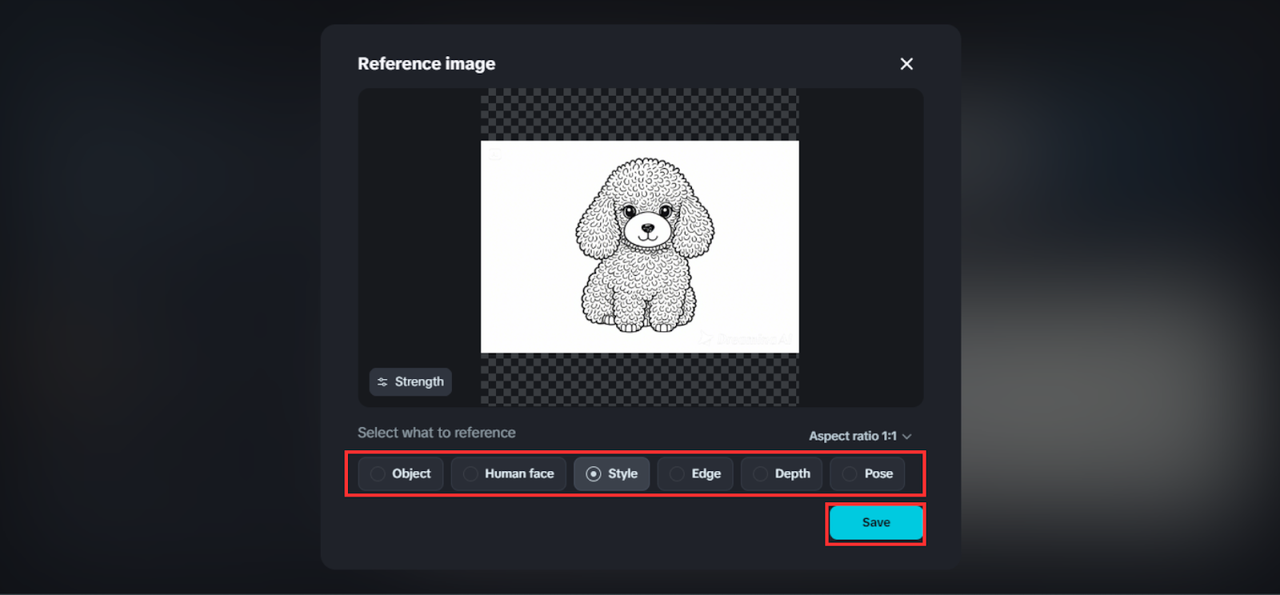Image resolution: width=1280 pixels, height=595 pixels.
Task: Close the Reference image dialog
Action: [907, 64]
